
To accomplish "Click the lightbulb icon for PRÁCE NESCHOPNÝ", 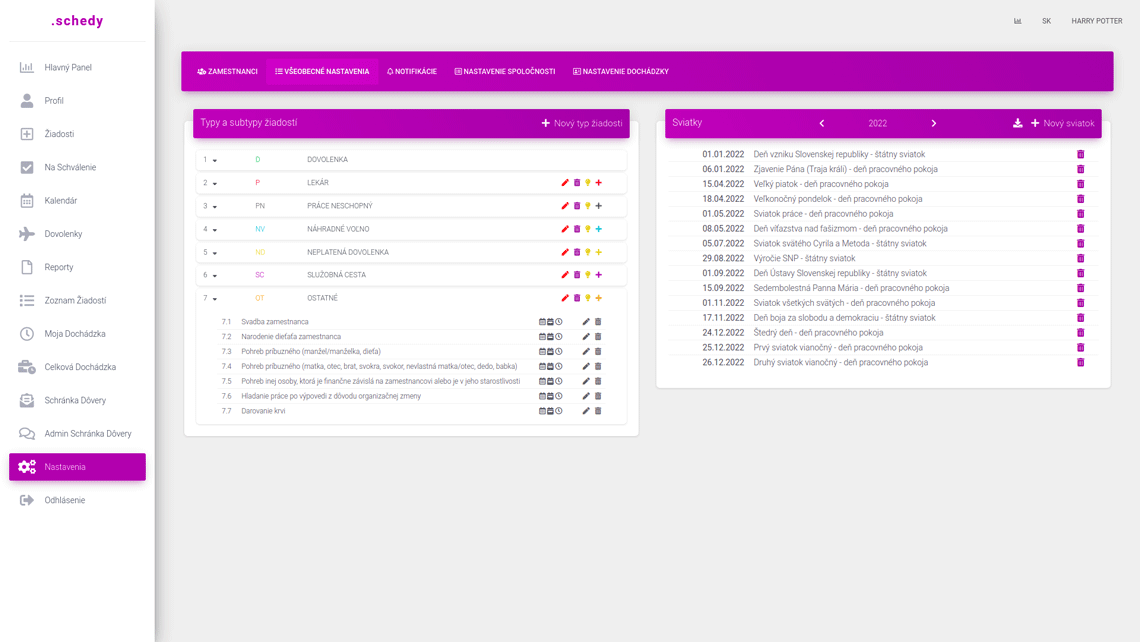I will coord(589,205).
